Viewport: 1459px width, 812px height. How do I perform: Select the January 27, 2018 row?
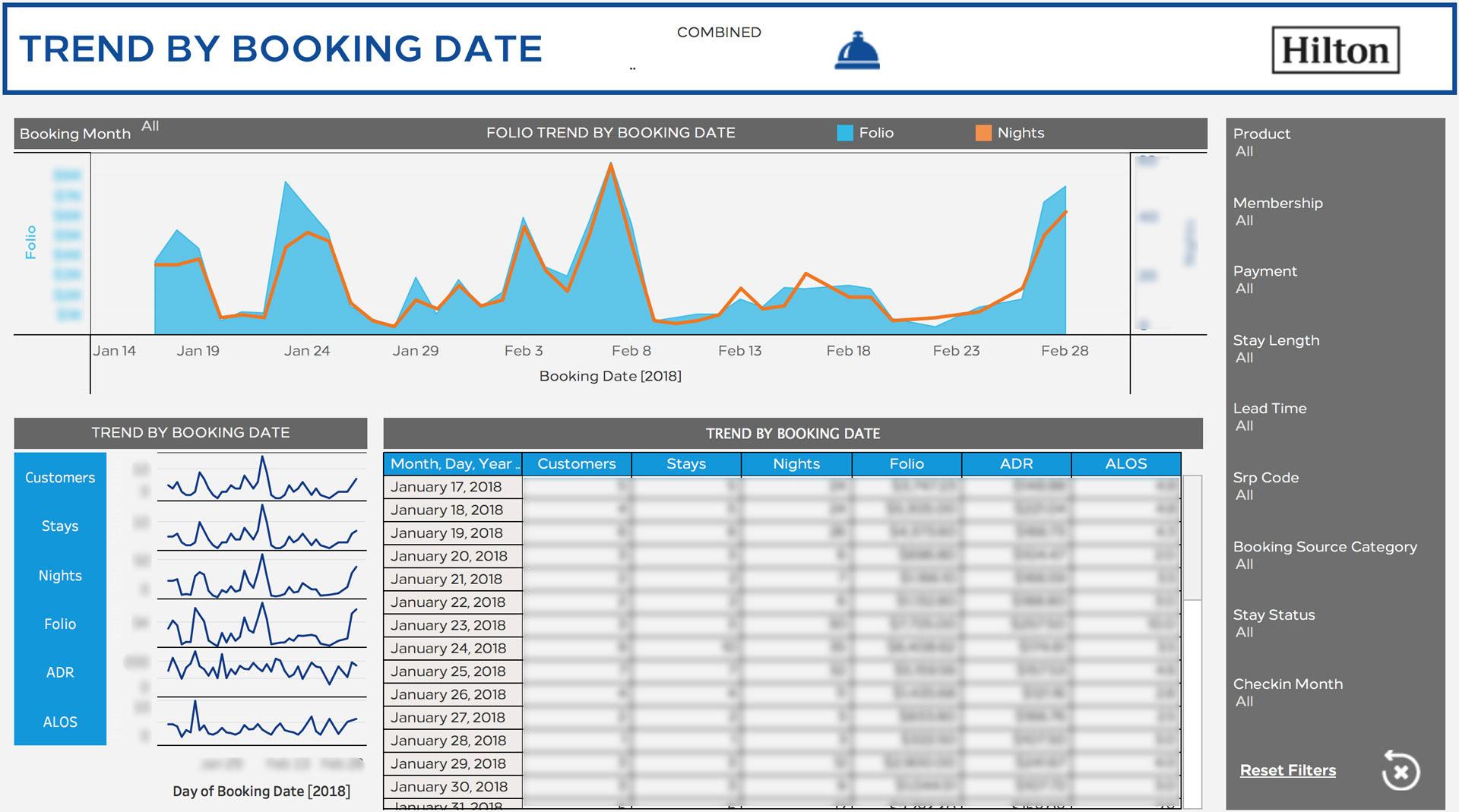click(x=782, y=718)
